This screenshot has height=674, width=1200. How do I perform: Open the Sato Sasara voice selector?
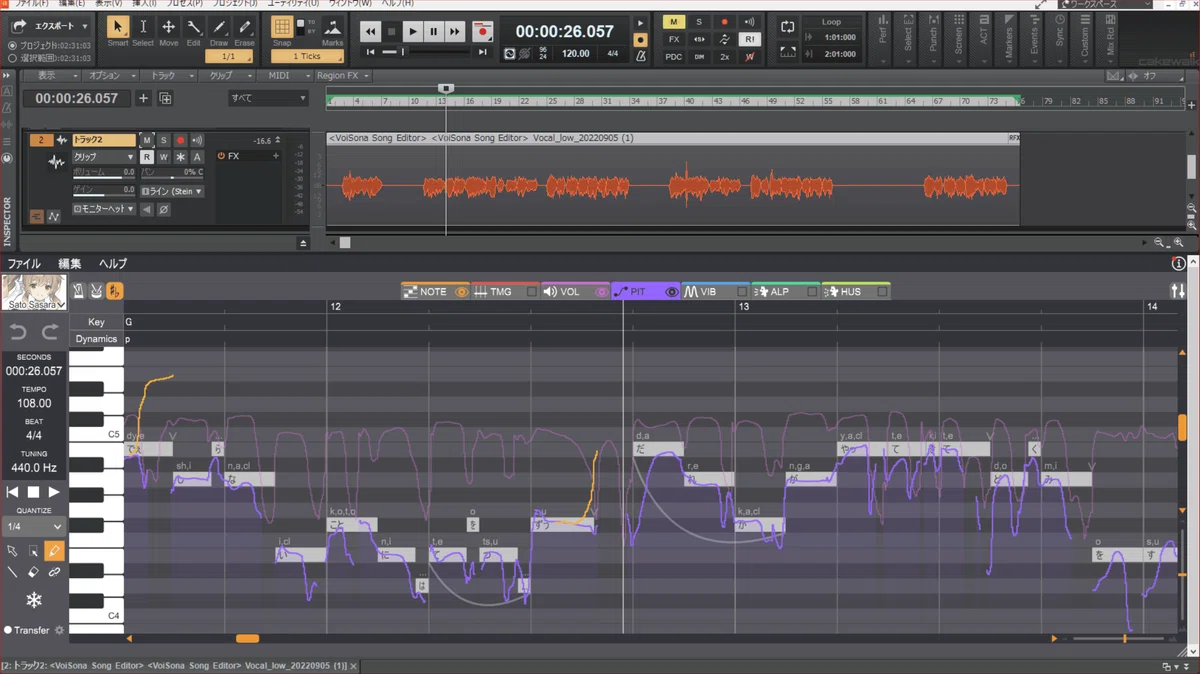click(x=34, y=293)
